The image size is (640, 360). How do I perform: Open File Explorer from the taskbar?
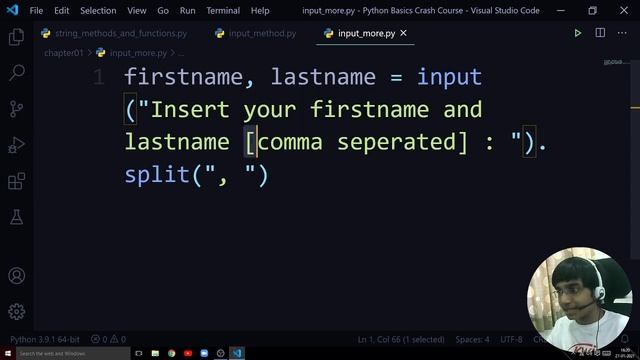tap(155, 353)
